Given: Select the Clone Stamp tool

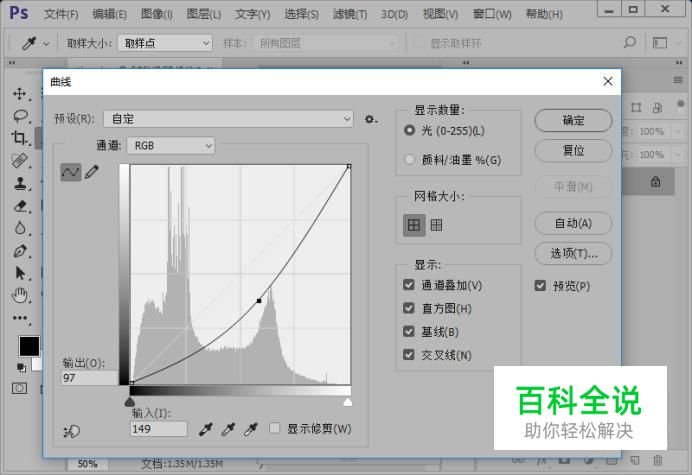Looking at the screenshot, I should point(20,183).
